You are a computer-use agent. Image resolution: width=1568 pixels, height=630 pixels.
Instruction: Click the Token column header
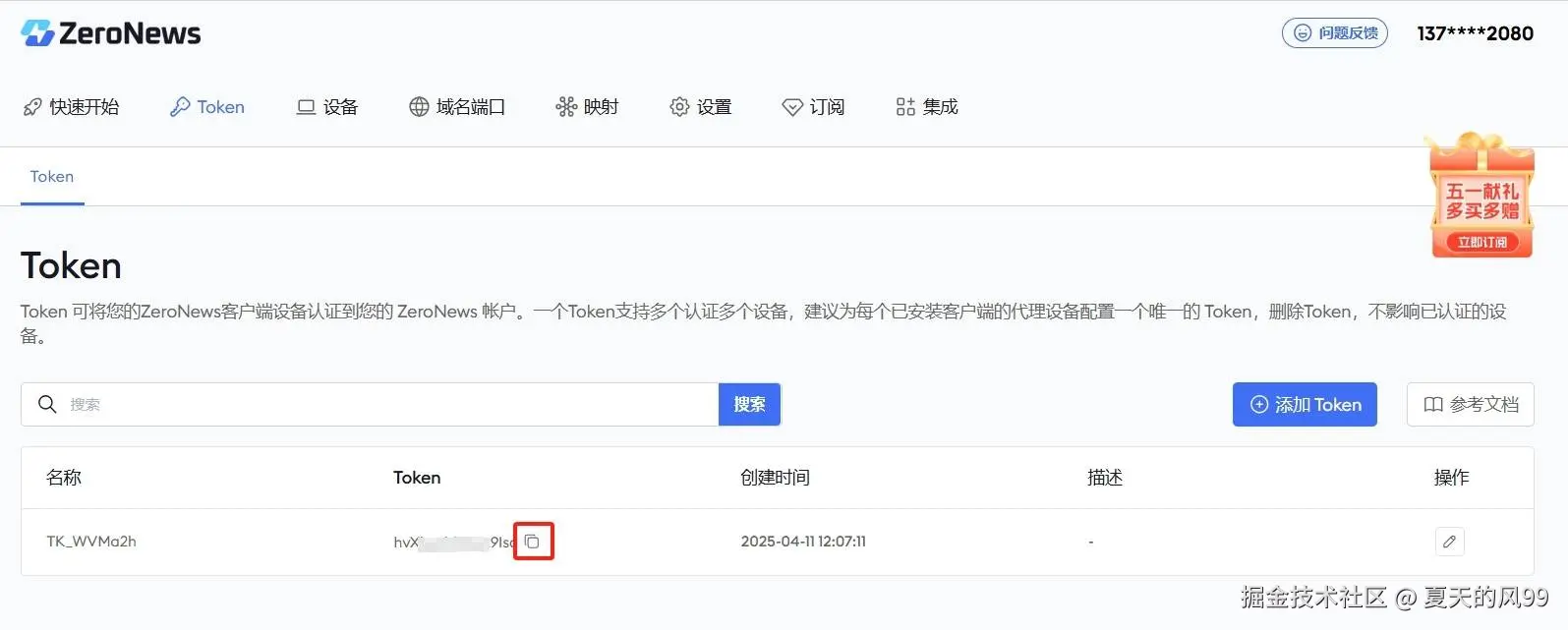(x=417, y=478)
